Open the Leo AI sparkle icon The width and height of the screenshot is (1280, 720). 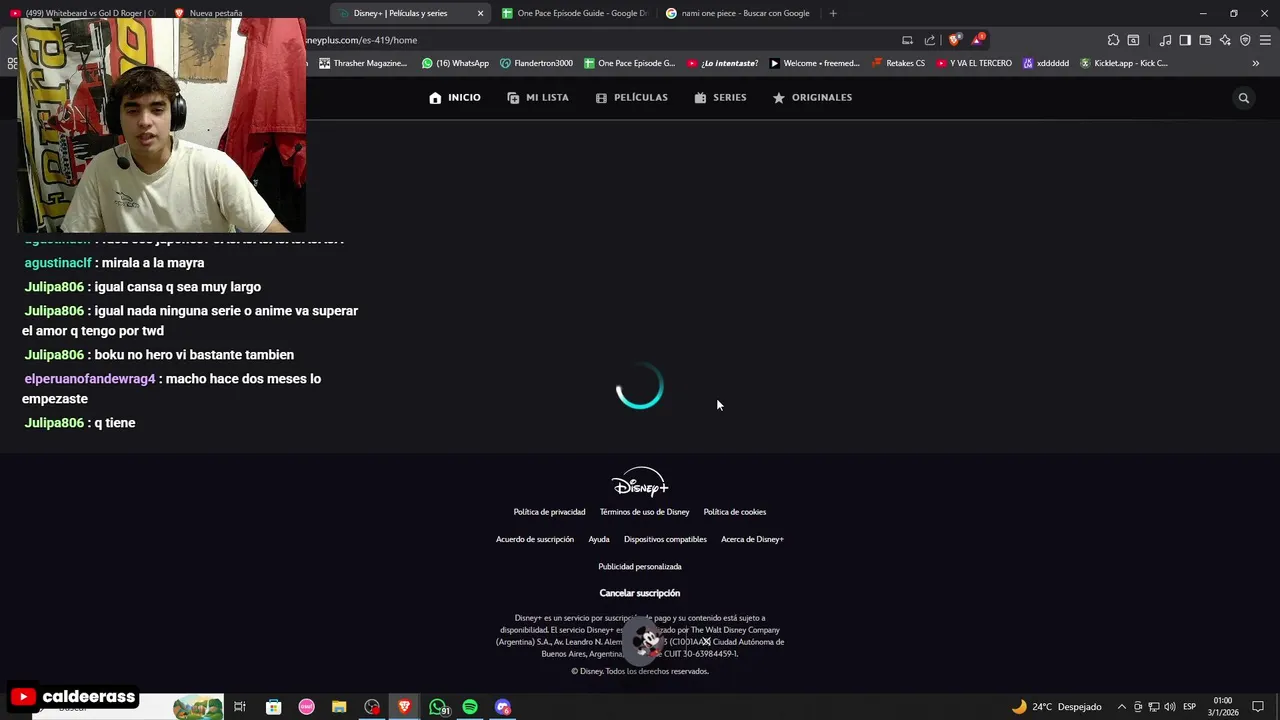[1225, 40]
